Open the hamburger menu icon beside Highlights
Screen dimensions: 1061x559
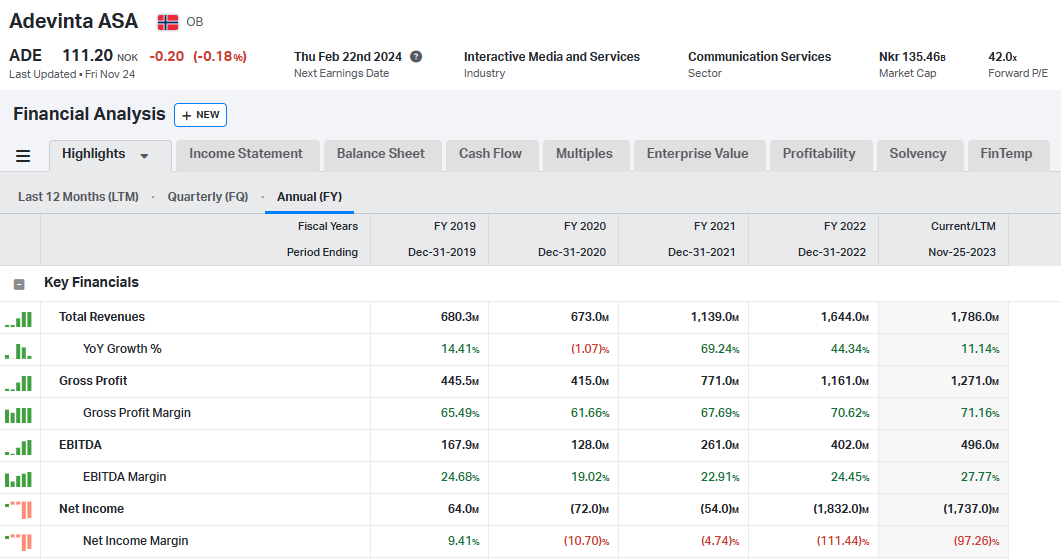pos(23,156)
